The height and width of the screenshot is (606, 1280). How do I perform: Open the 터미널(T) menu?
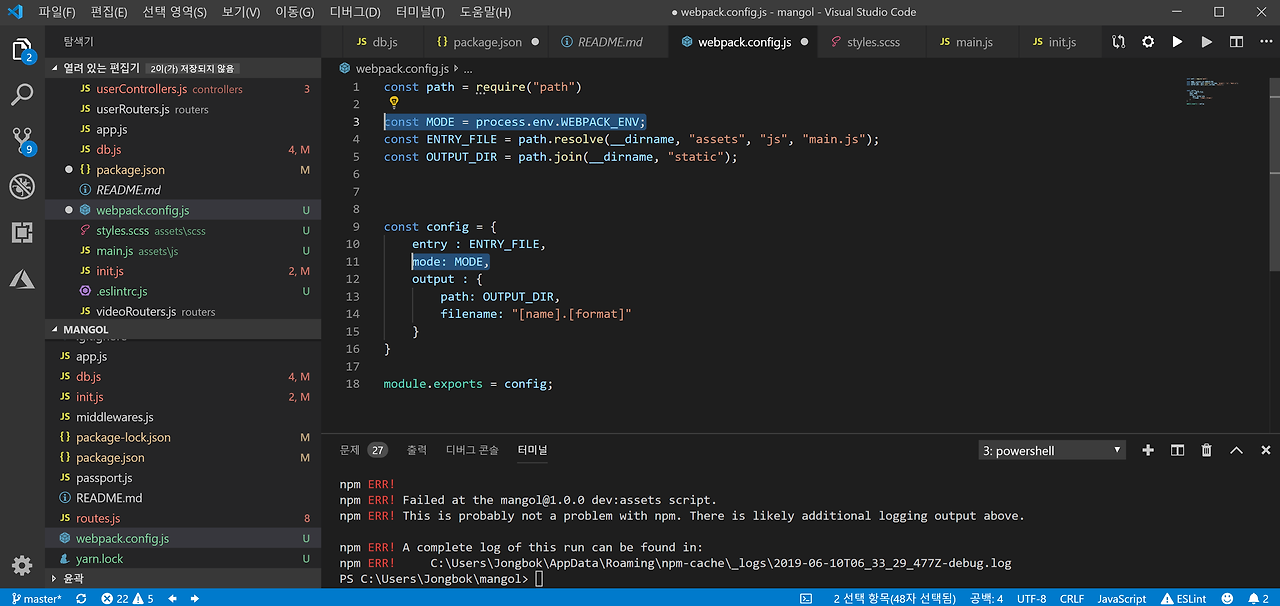420,12
